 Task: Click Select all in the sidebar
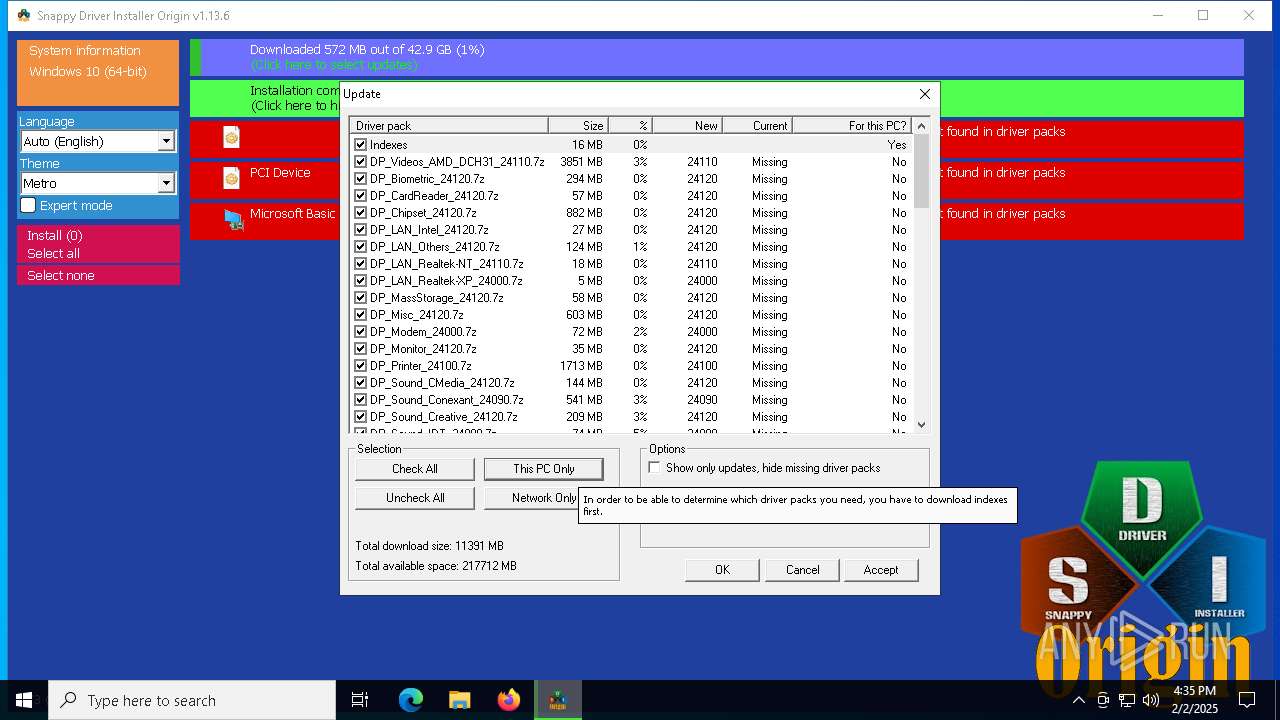98,254
